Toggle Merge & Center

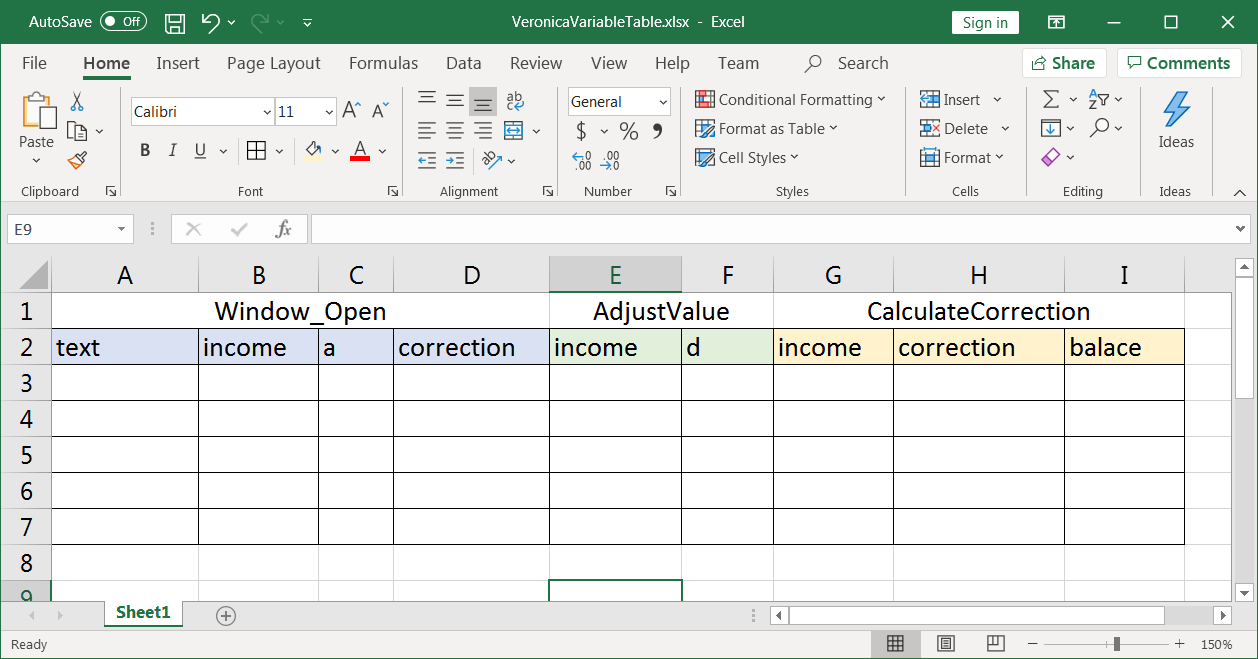click(x=514, y=130)
